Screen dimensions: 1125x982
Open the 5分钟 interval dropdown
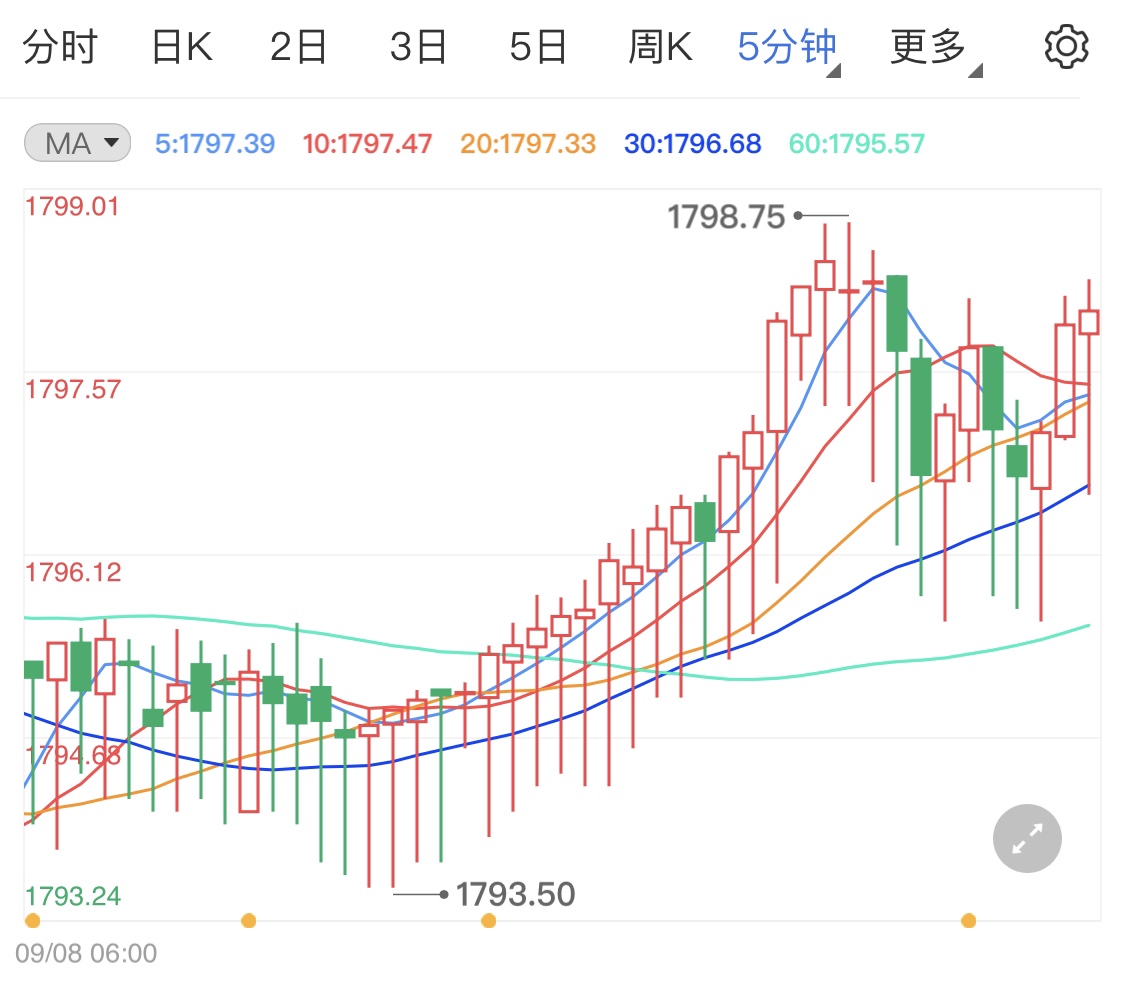pyautogui.click(x=788, y=49)
